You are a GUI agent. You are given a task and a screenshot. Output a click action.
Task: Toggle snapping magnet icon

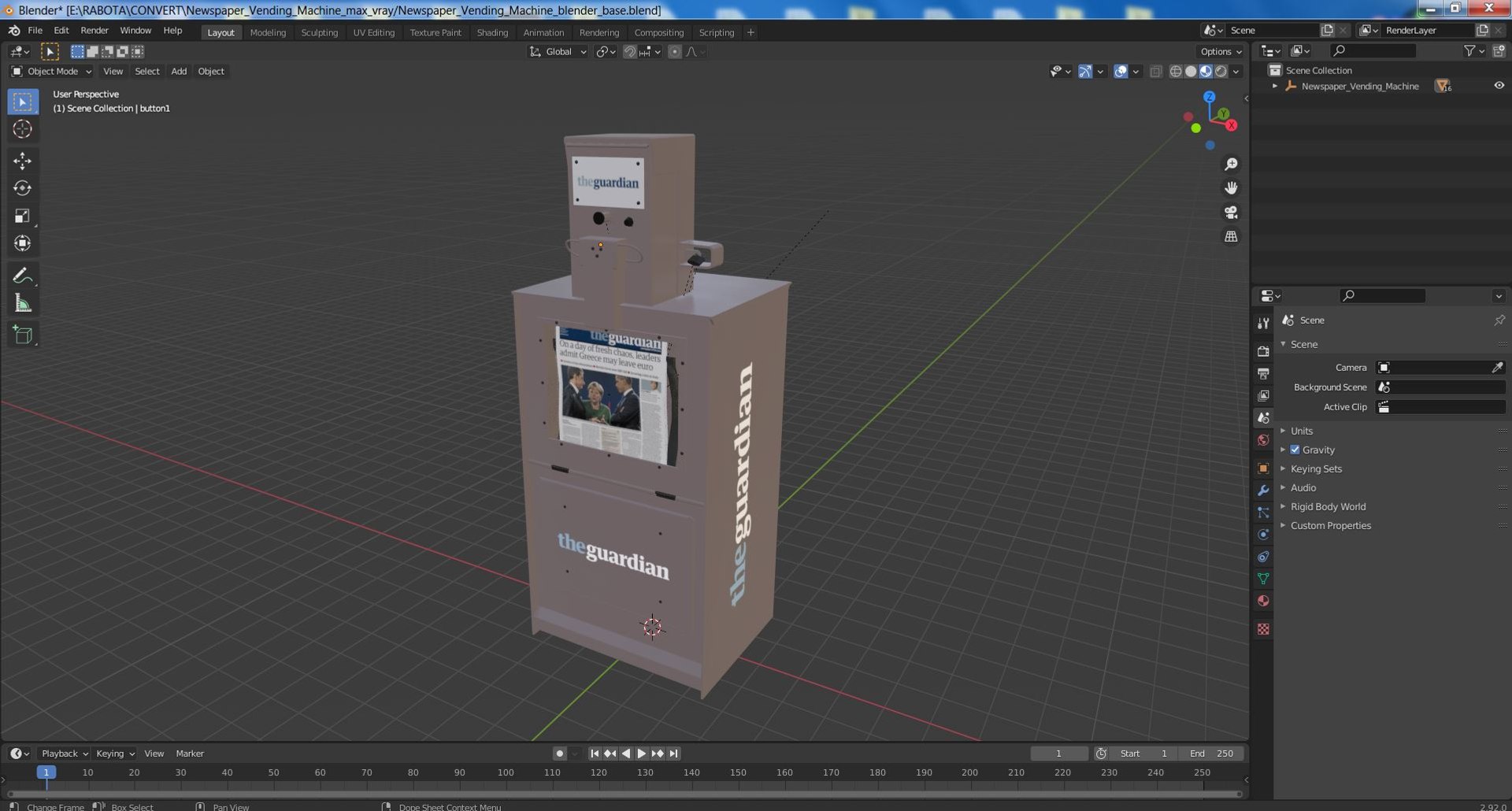coord(630,52)
